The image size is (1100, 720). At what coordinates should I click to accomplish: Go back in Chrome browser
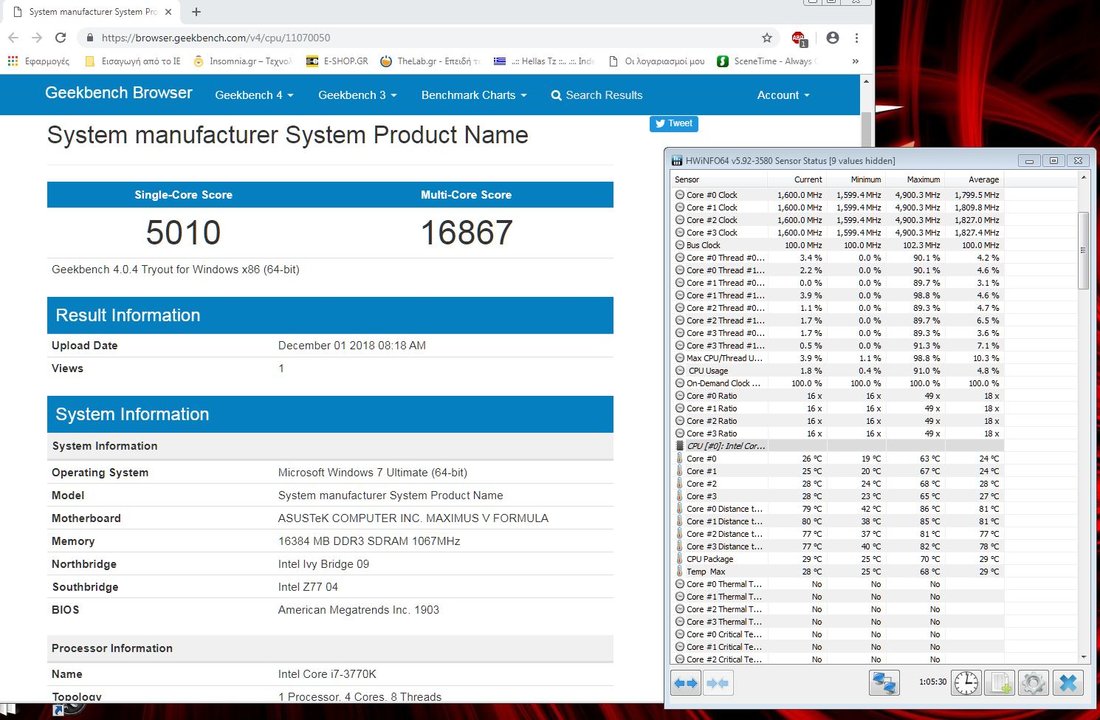[x=13, y=38]
